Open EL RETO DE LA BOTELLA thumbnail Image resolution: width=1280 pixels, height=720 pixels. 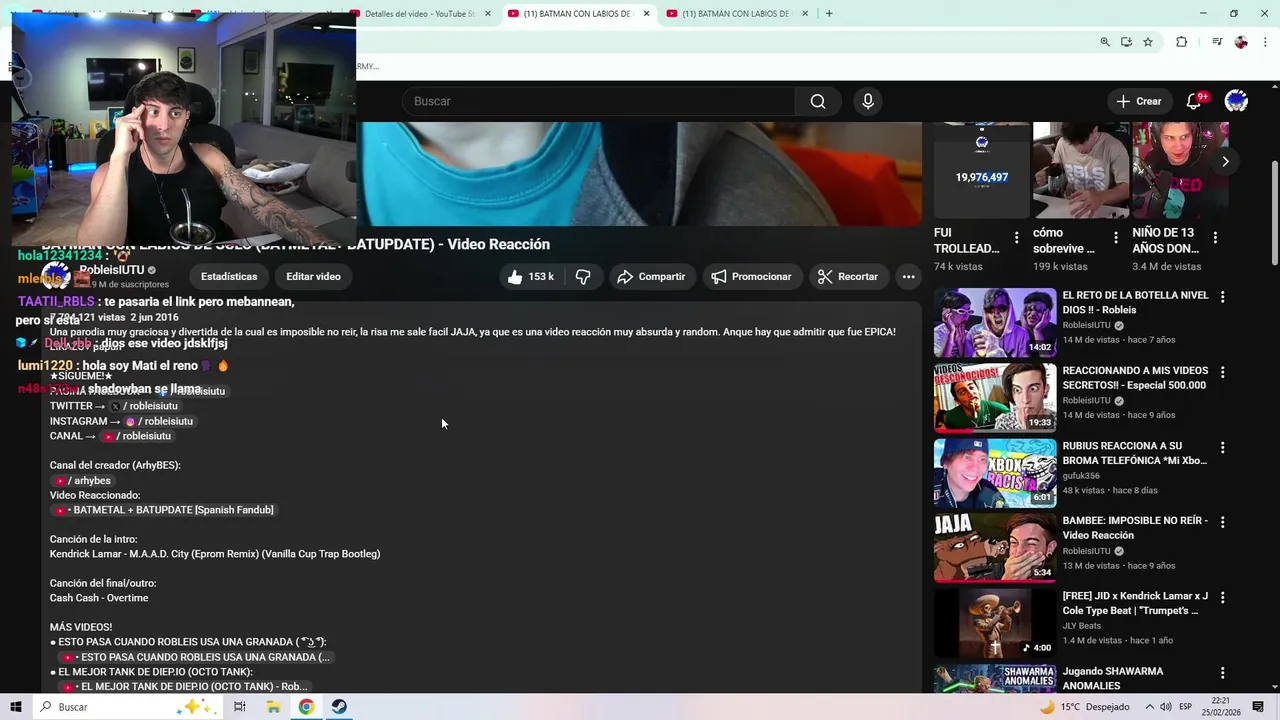[x=995, y=323]
